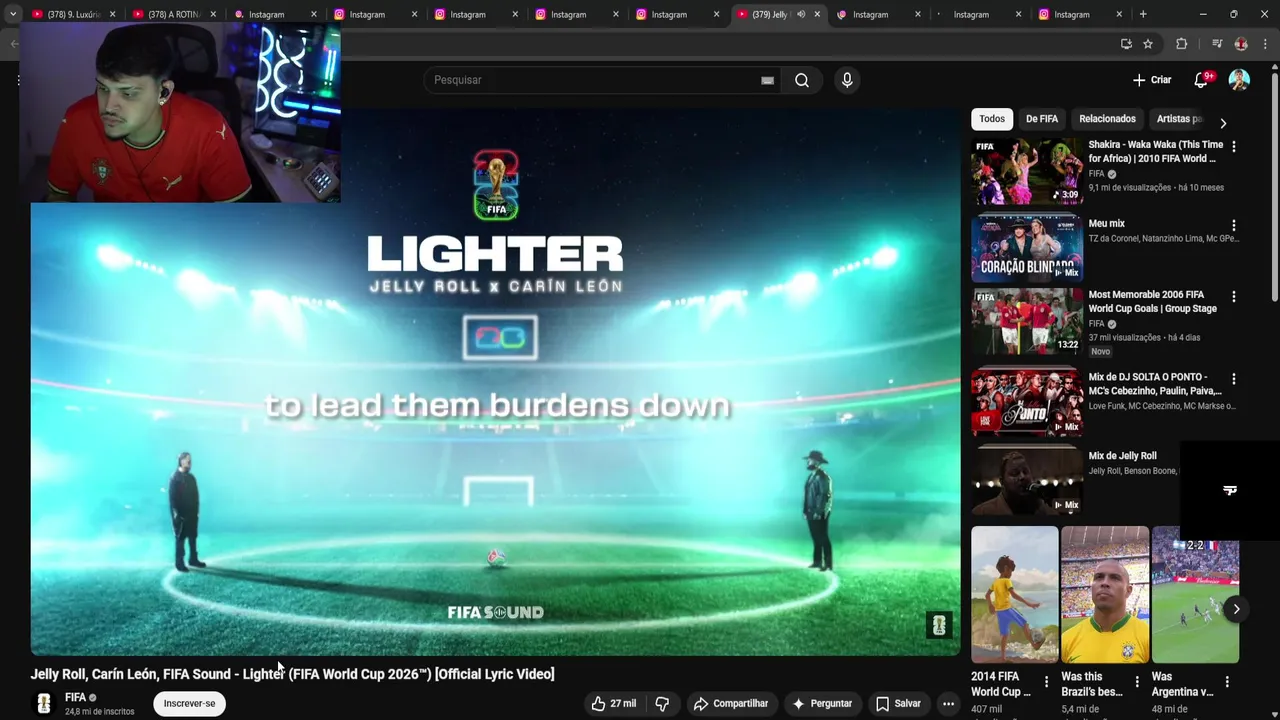Screen dimensions: 1280x720
Task: Close the (378) 9. Luxúria tab
Action: click(112, 14)
